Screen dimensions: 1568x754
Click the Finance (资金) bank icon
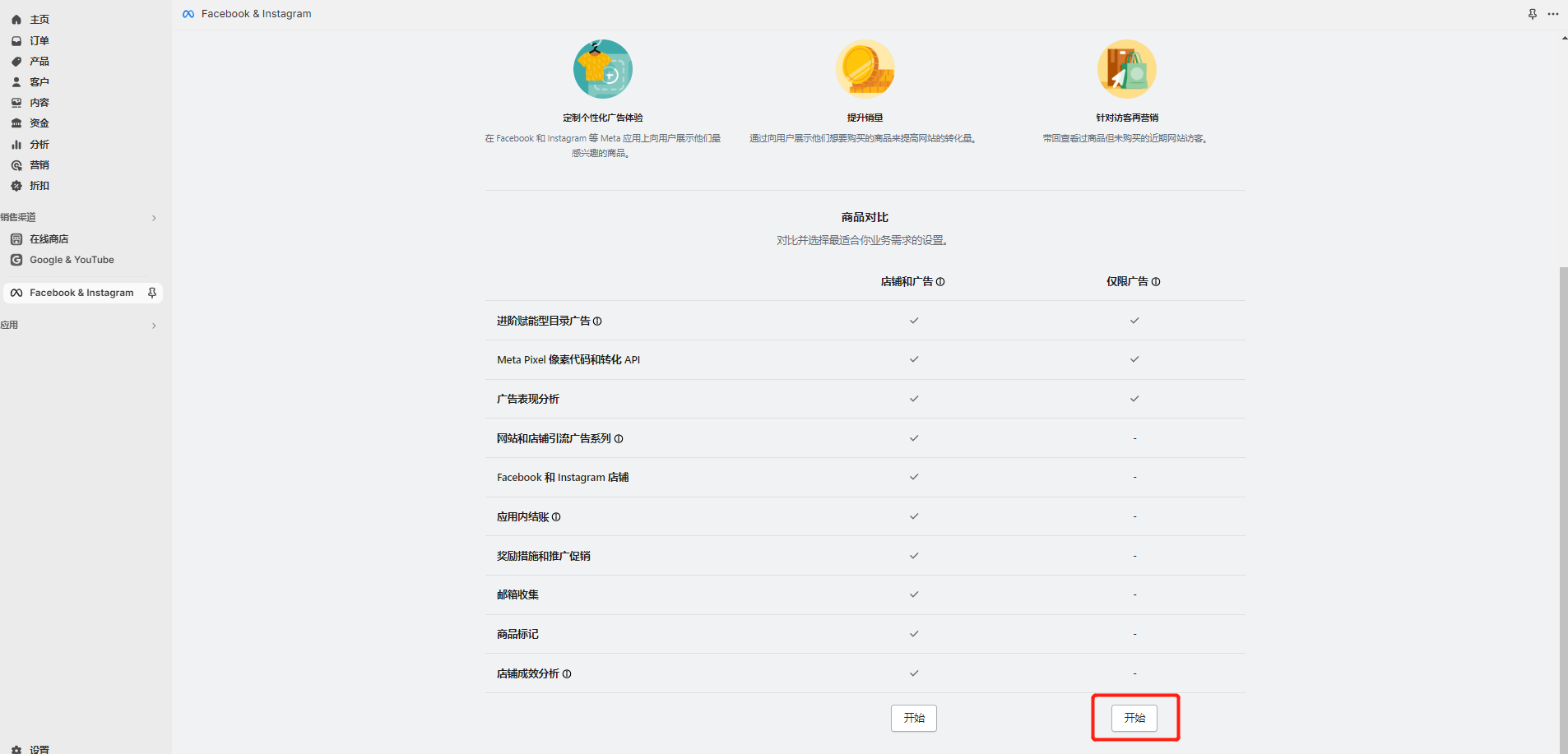[16, 123]
